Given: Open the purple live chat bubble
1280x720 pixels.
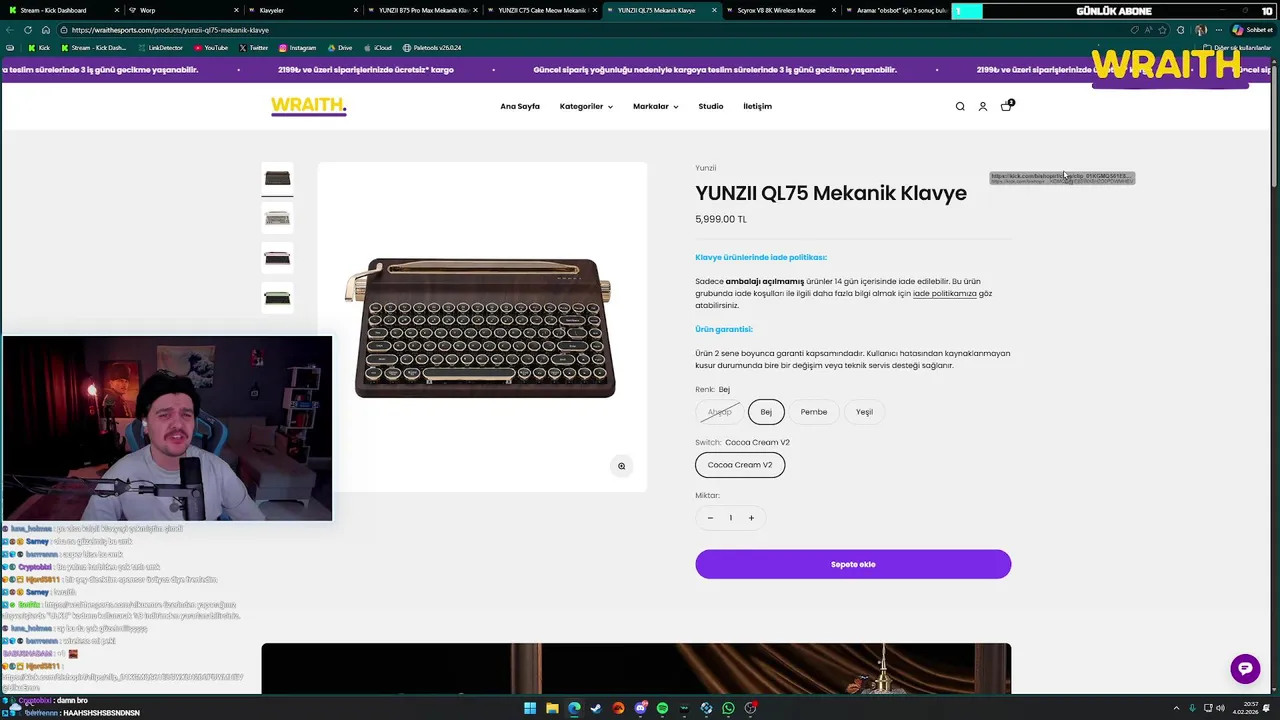Looking at the screenshot, I should tap(1245, 669).
